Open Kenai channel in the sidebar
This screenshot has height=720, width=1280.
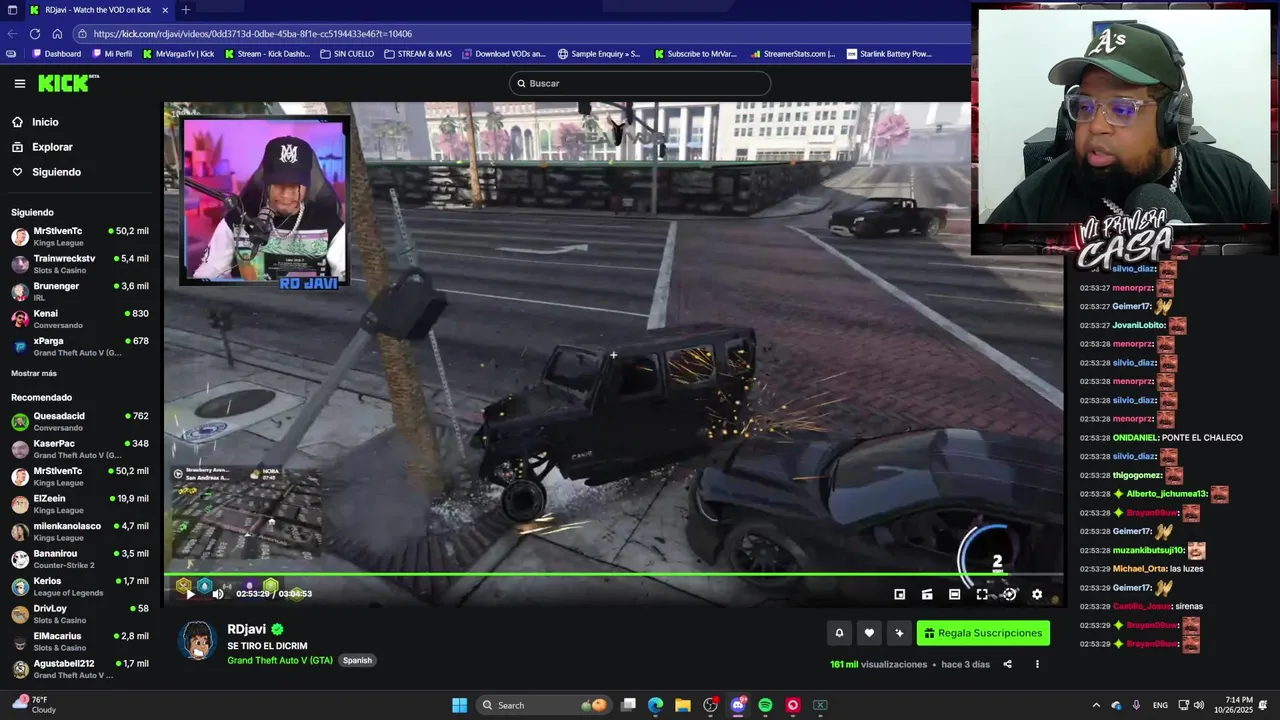coord(80,319)
